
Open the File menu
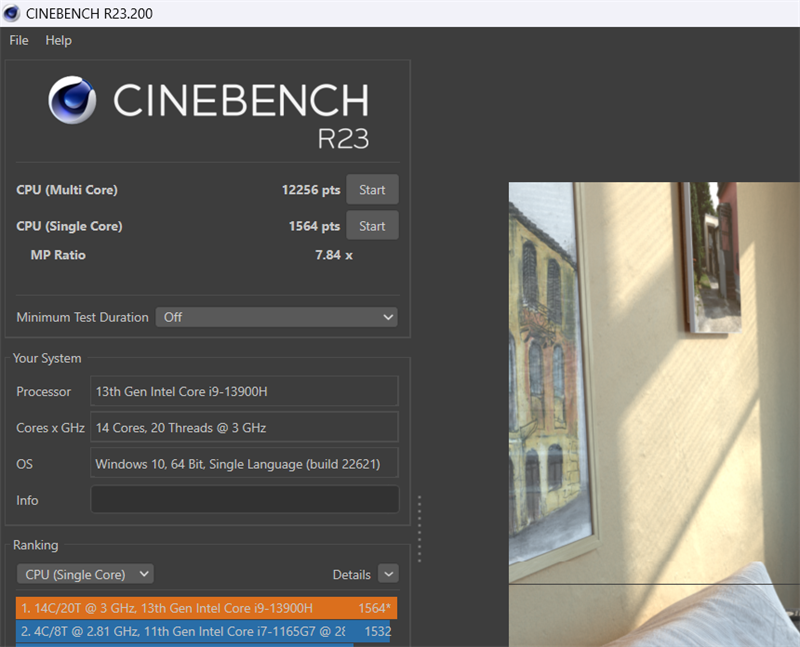coord(19,40)
